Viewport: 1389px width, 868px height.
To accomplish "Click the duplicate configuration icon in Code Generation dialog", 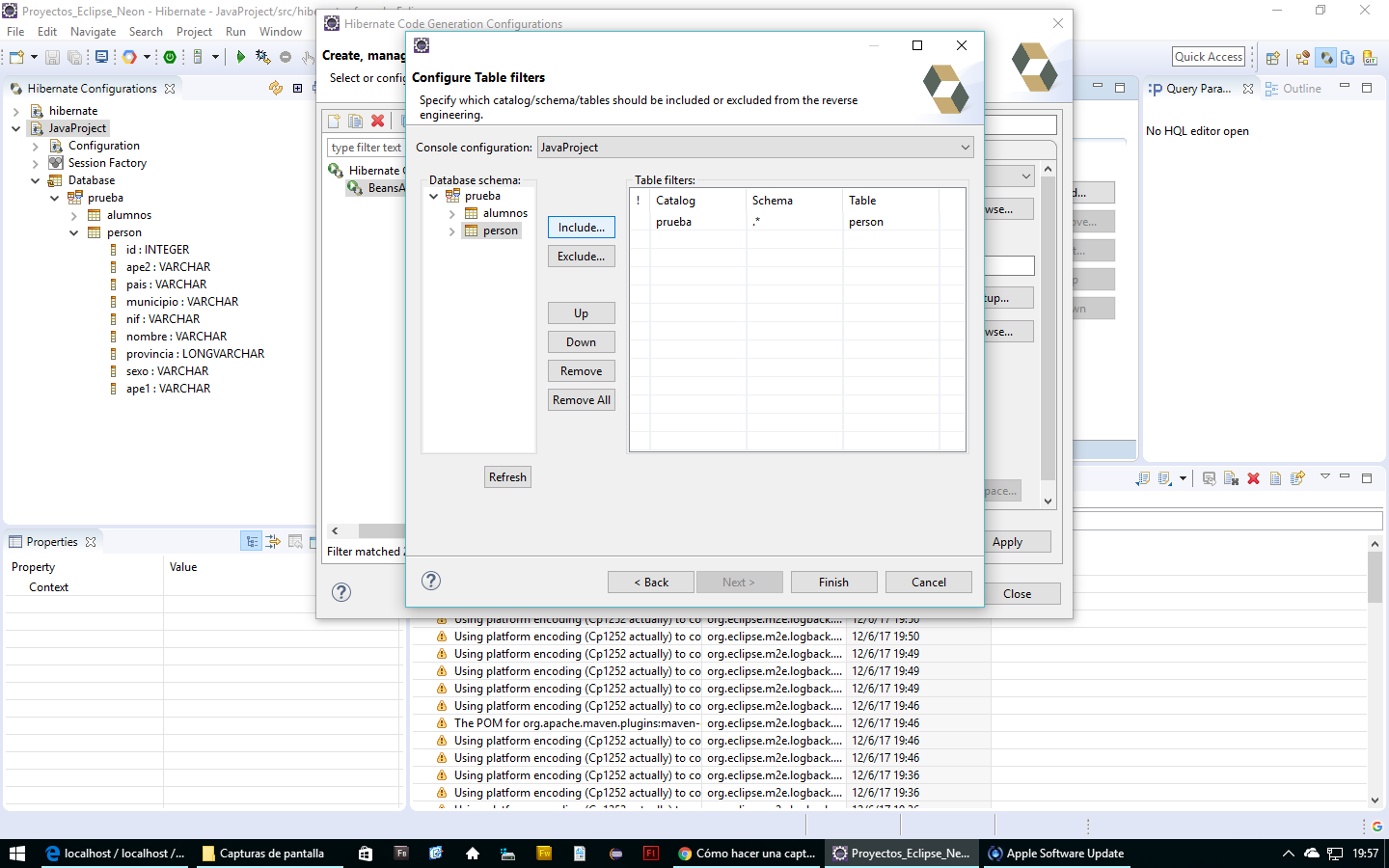I will (x=355, y=122).
